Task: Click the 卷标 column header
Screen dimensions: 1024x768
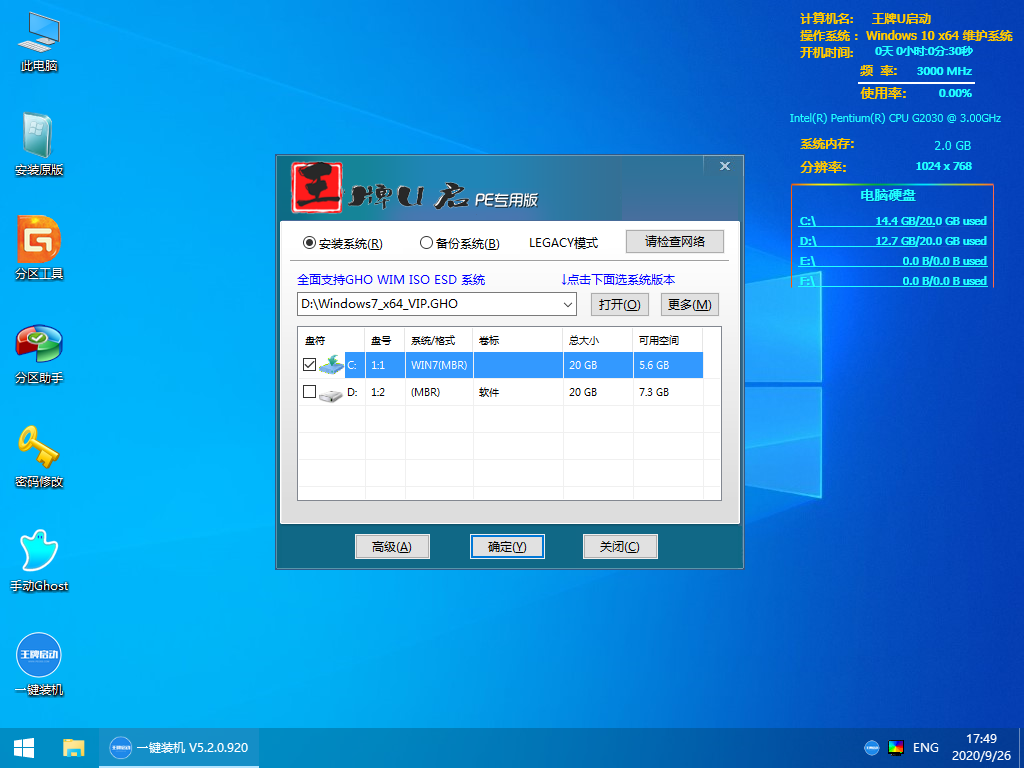Action: [518, 340]
